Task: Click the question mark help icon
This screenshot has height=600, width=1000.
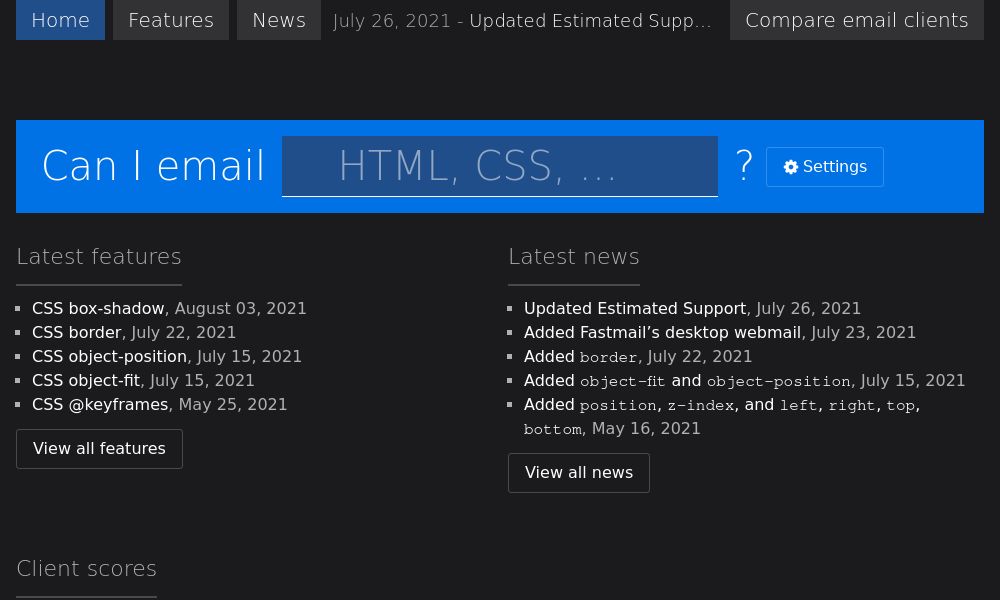Action: pyautogui.click(x=744, y=166)
